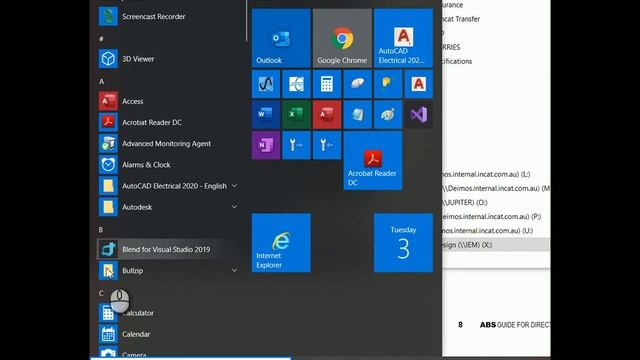Open the globe document tile beside Calculator tile
This screenshot has width=640, height=360.
coord(296,84)
